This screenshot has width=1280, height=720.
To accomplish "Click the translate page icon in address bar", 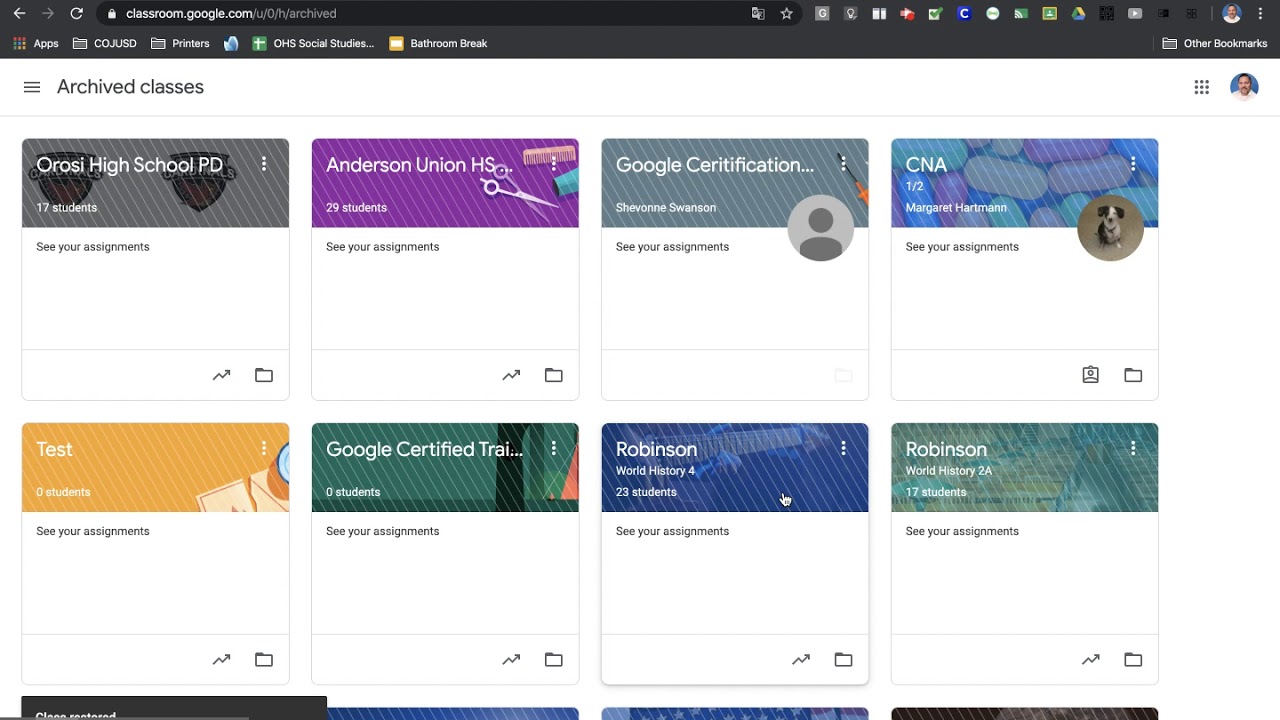I will click(758, 14).
